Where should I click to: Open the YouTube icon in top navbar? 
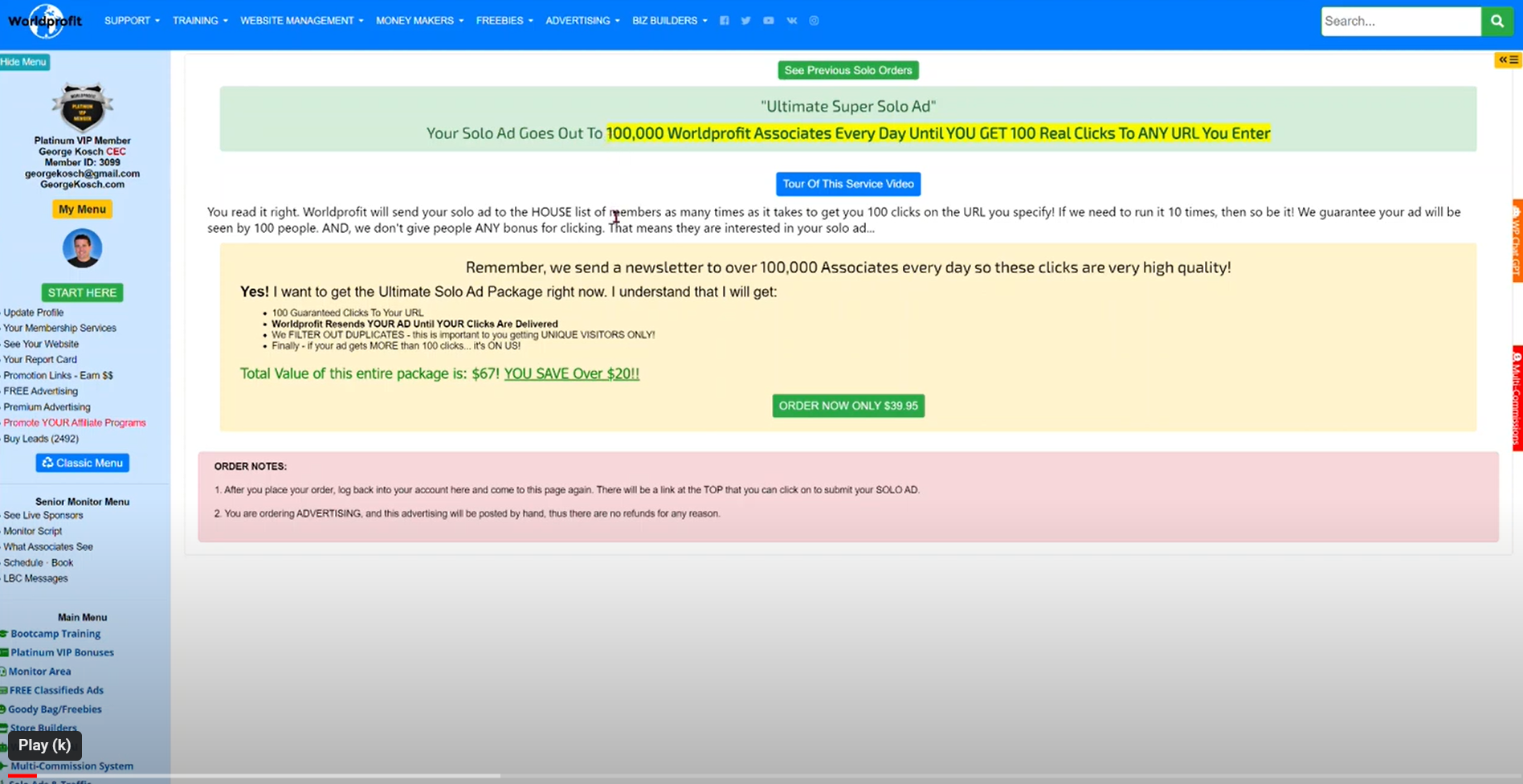(x=769, y=21)
